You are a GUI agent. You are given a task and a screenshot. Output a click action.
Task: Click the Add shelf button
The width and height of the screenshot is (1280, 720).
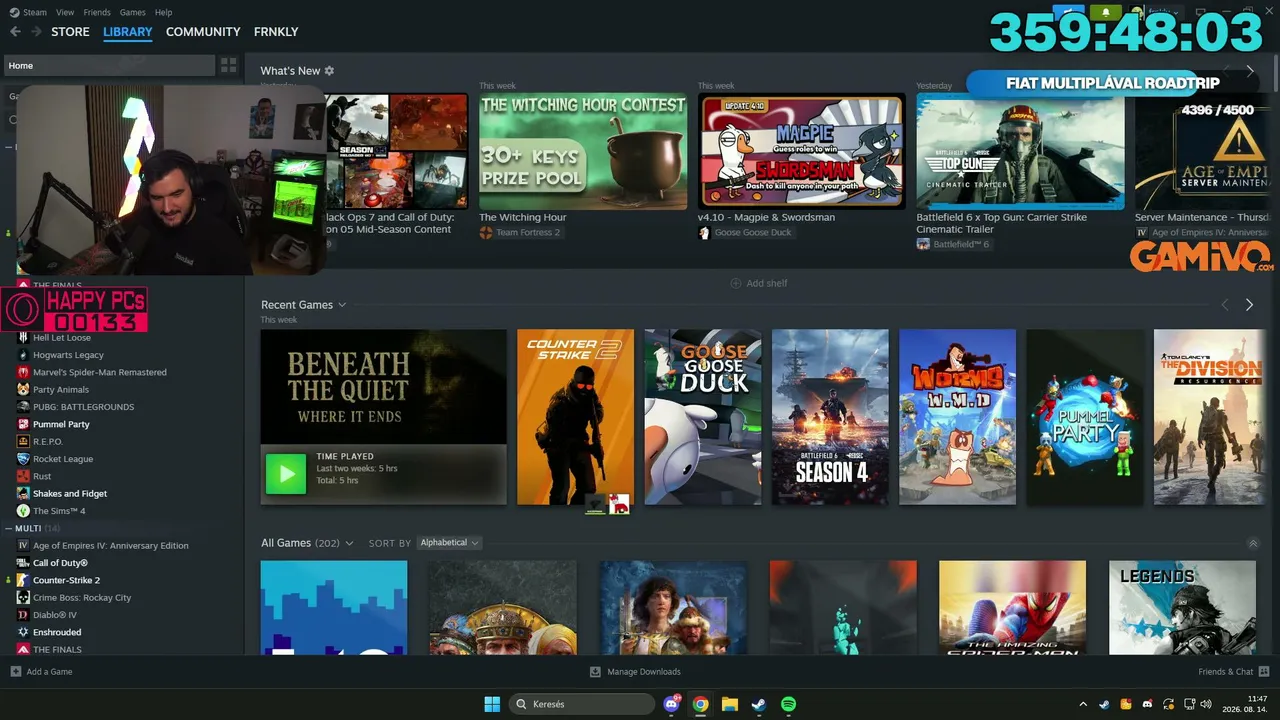759,283
